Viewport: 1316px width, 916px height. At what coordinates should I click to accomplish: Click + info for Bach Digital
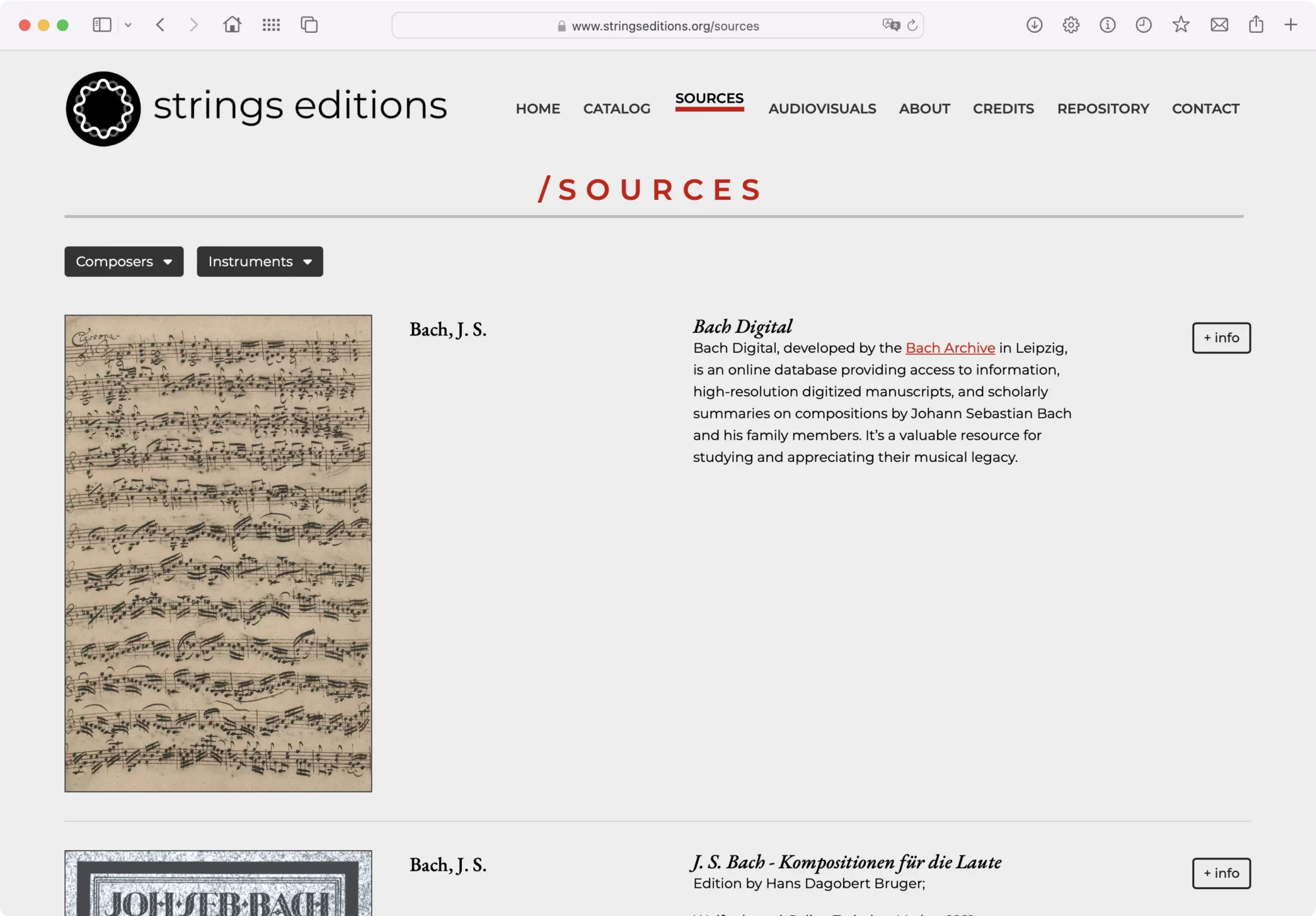click(x=1221, y=338)
